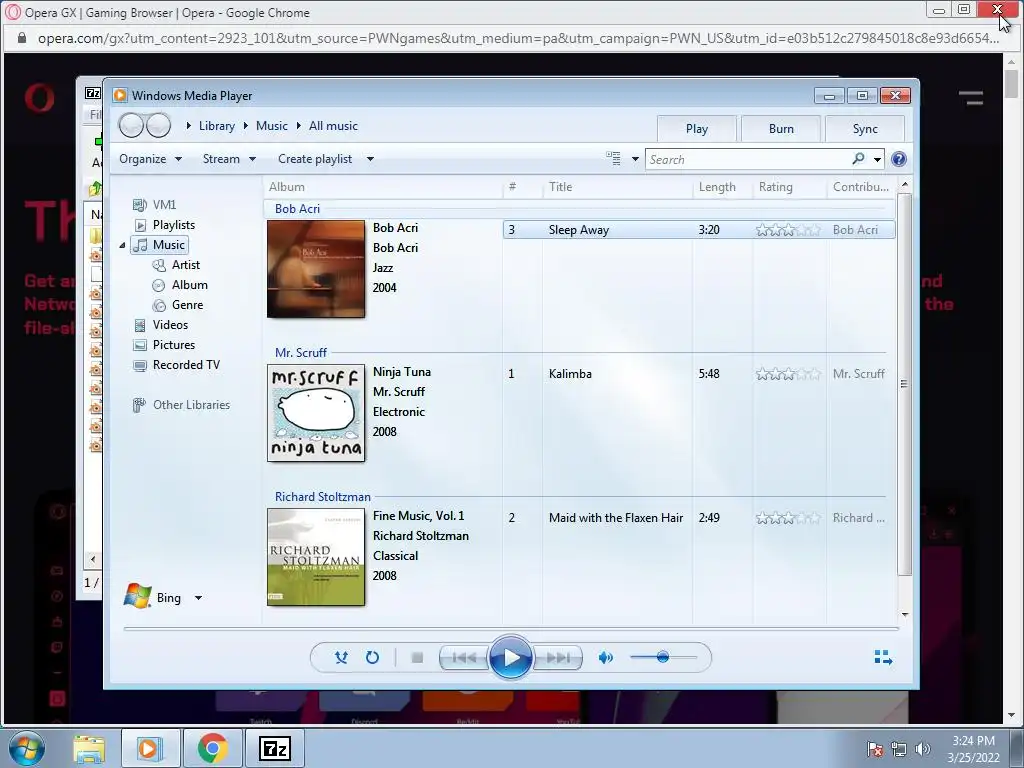Click All music in the breadcrumb
This screenshot has width=1024, height=768.
(x=333, y=126)
